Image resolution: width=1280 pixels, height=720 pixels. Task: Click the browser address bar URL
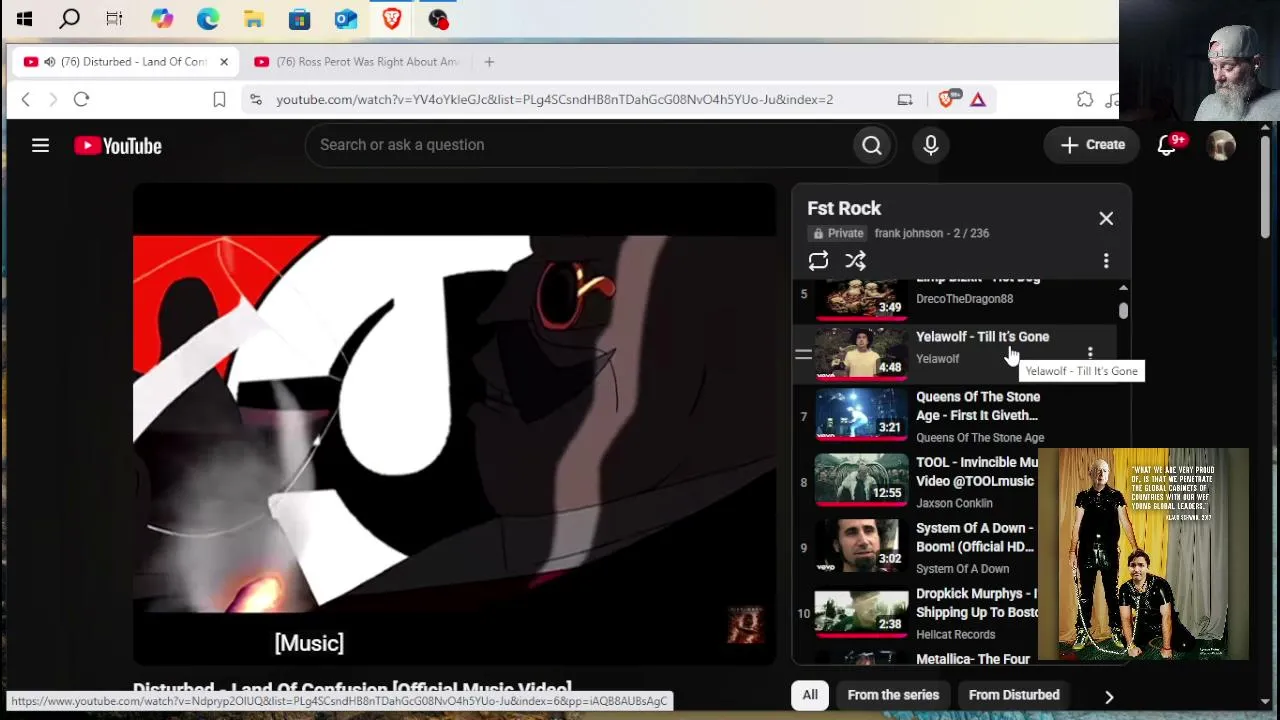[554, 99]
